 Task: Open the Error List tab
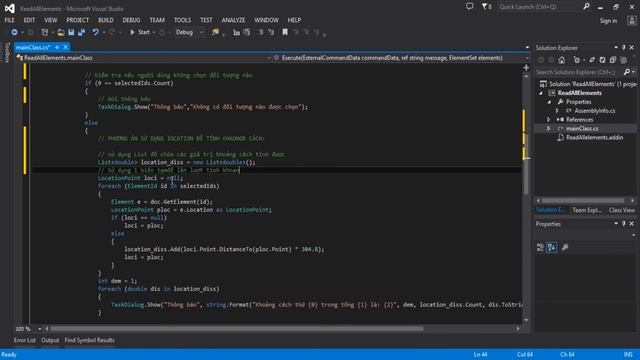24,340
